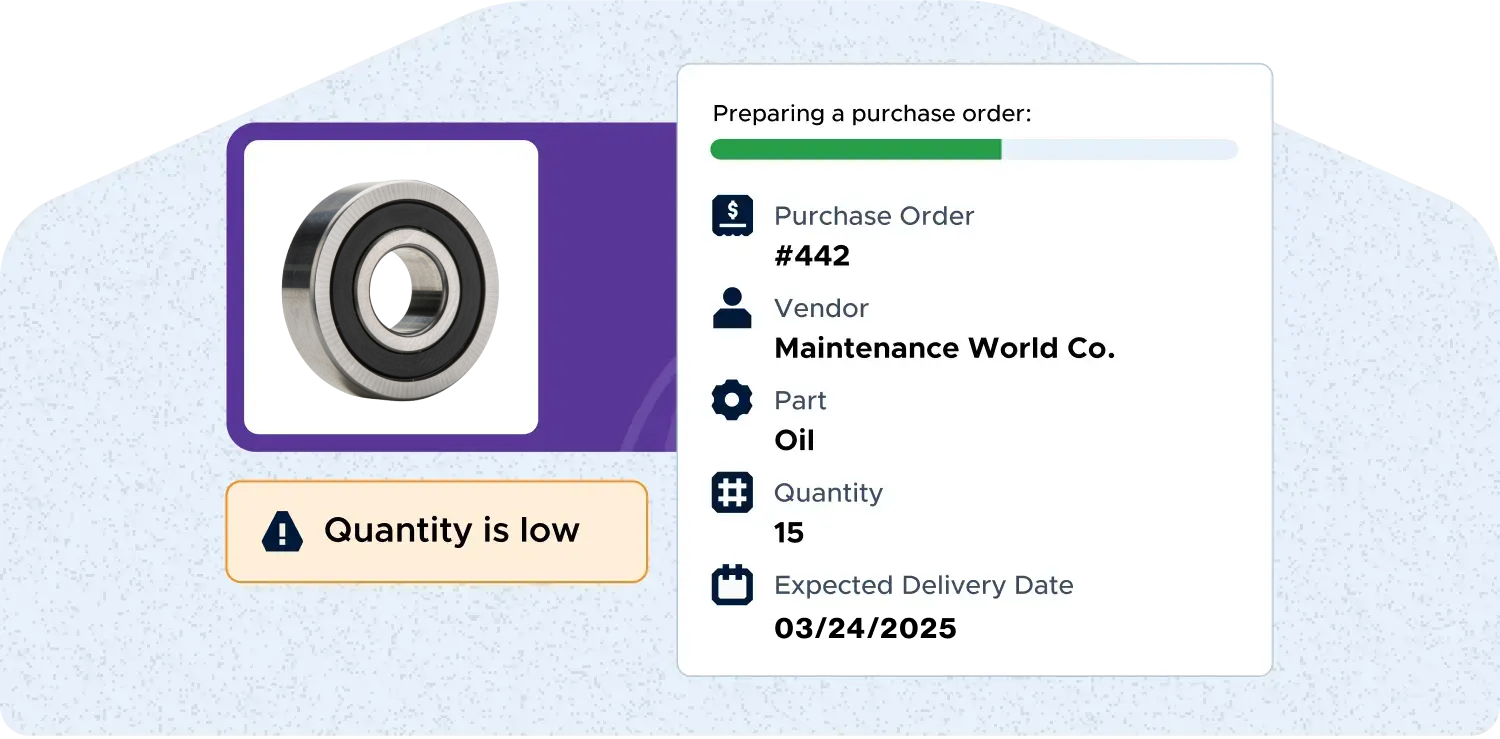The height and width of the screenshot is (739, 1500).
Task: Open the bearing part image thumbnail
Action: point(391,287)
